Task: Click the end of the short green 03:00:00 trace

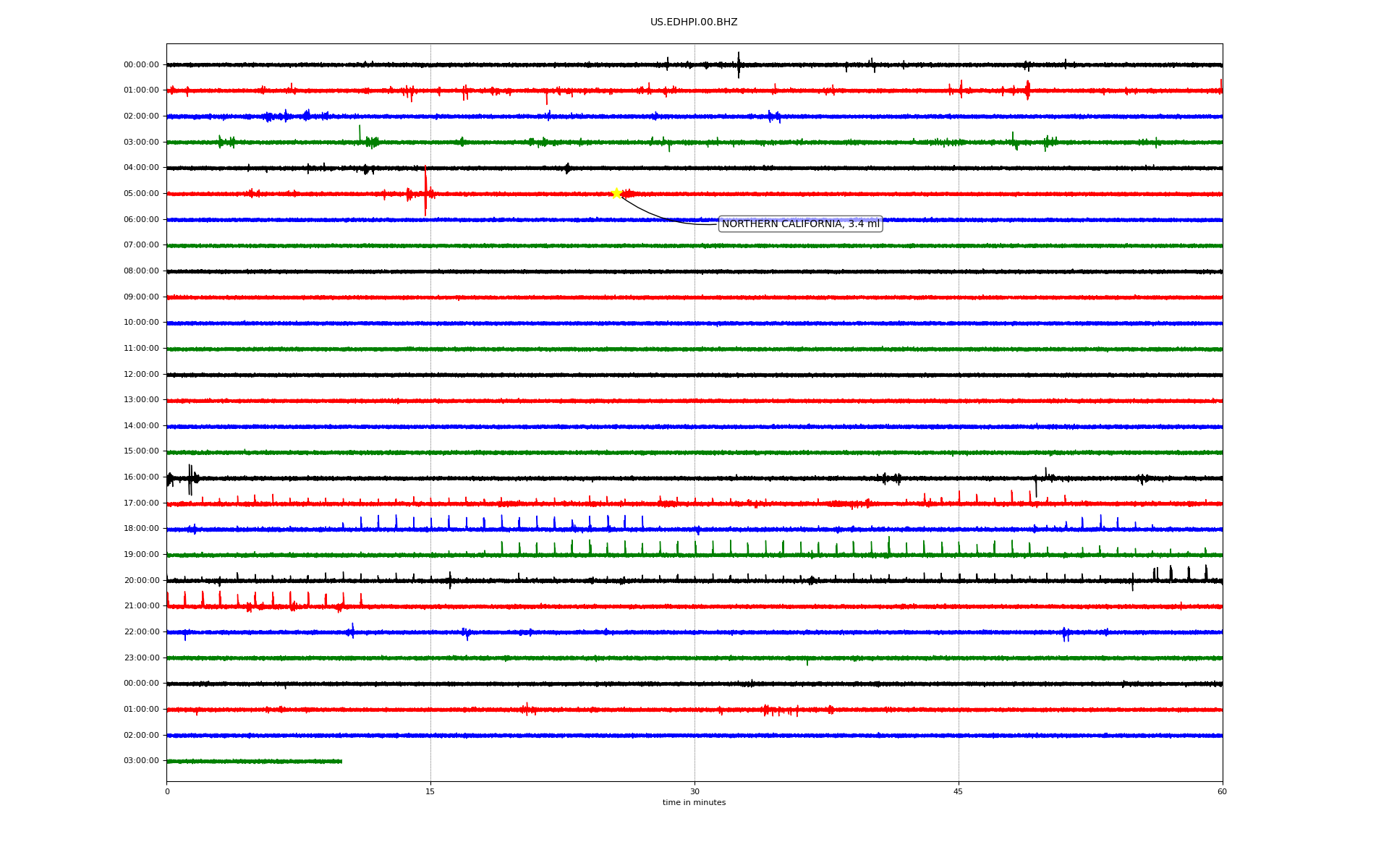Action: pos(341,761)
